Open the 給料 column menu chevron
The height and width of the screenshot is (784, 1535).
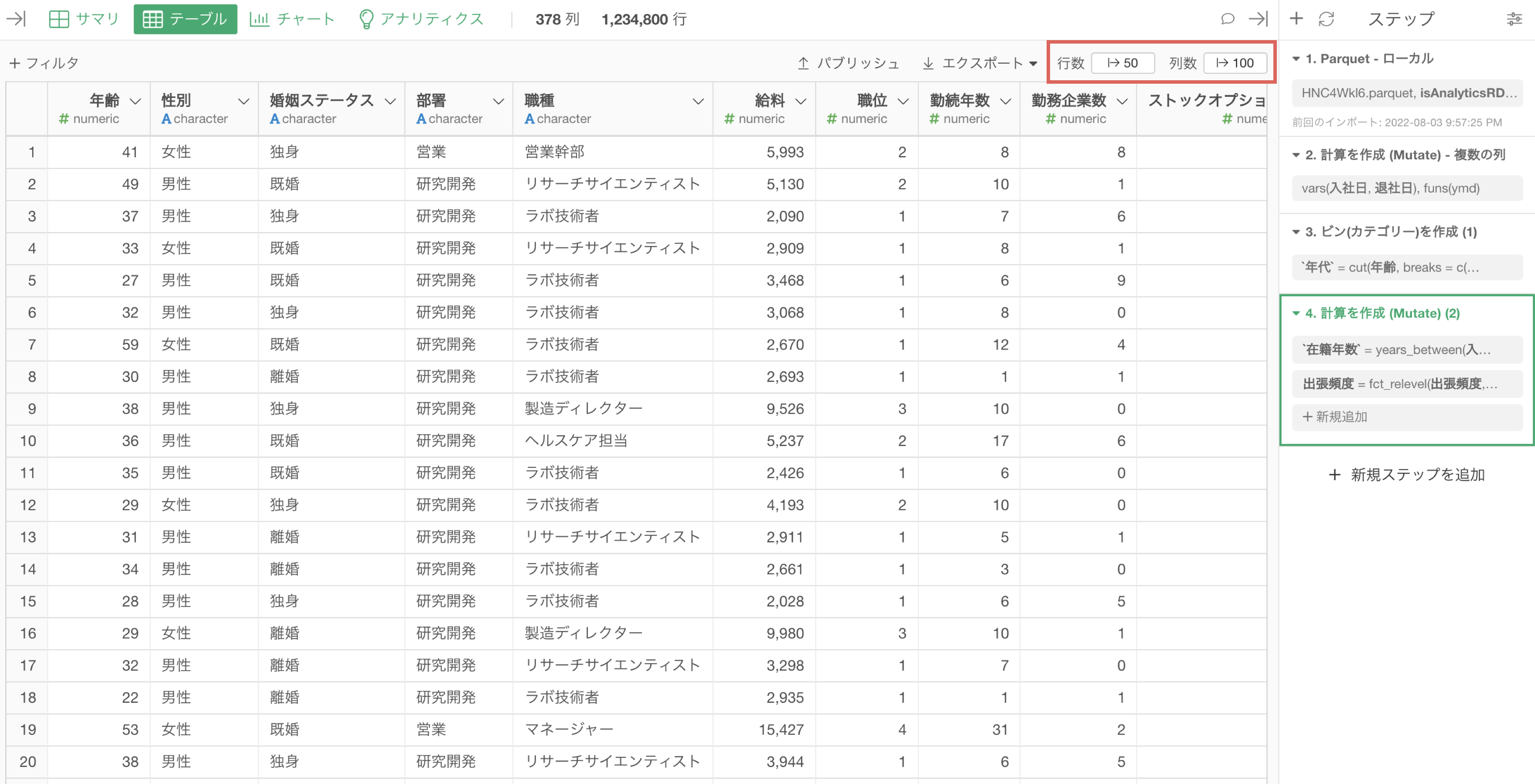coord(801,101)
